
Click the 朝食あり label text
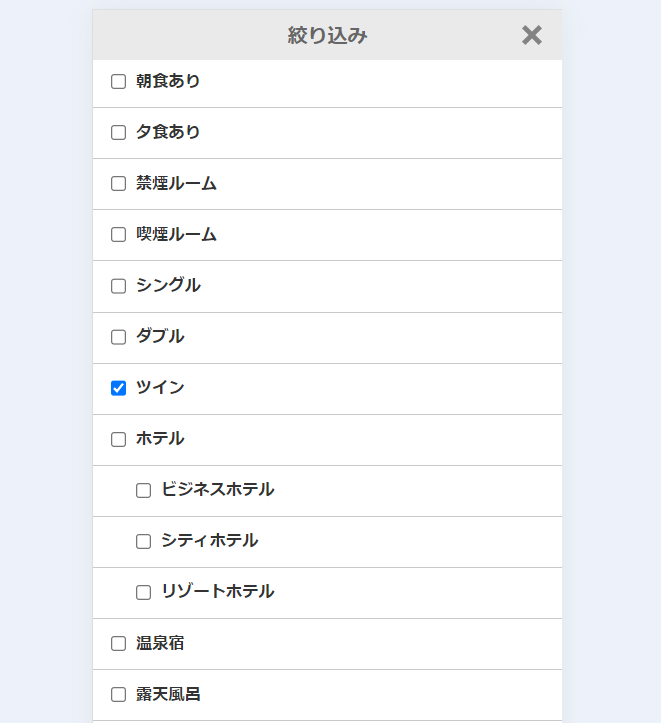168,81
